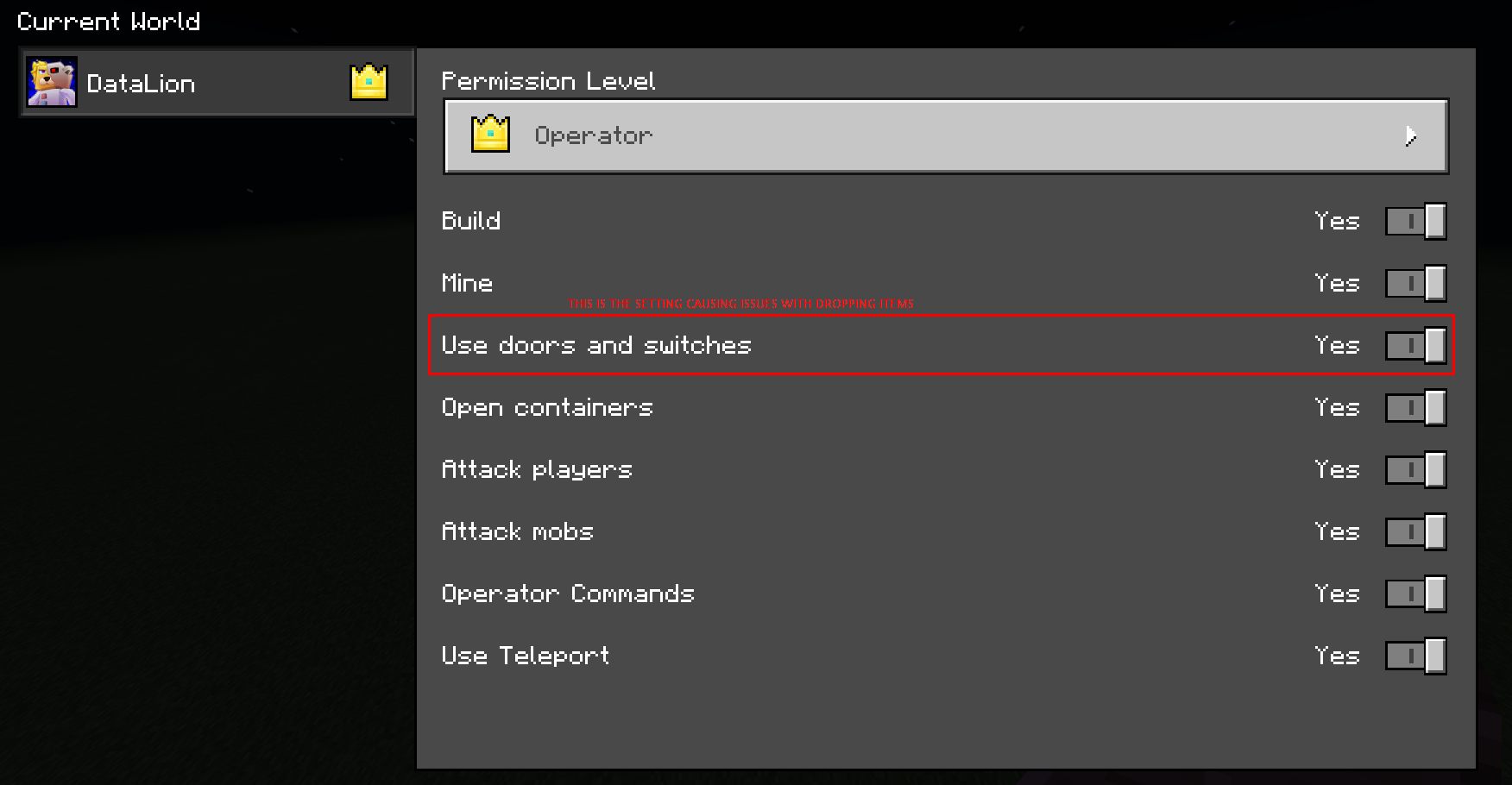The width and height of the screenshot is (1512, 785).
Task: Toggle the Attack mobs switch
Action: (x=1415, y=532)
